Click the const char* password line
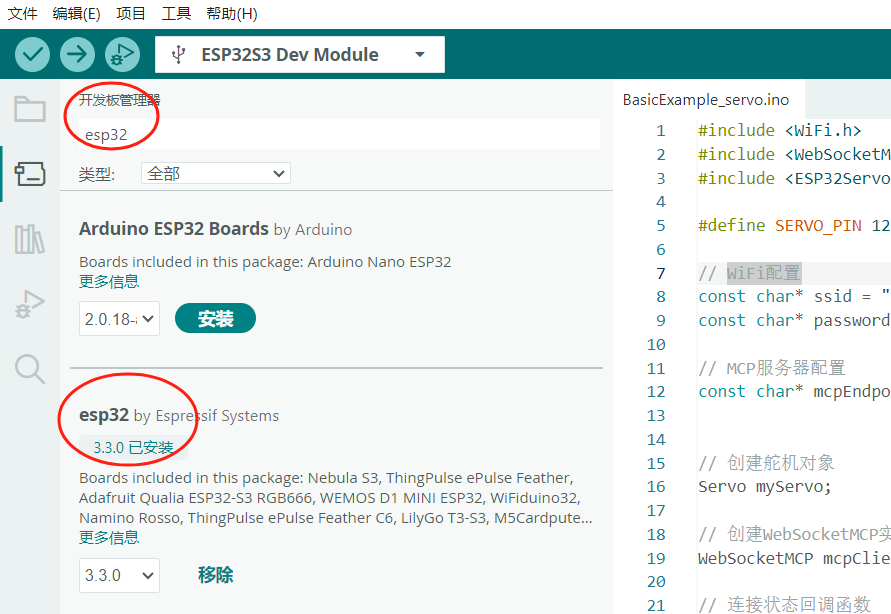This screenshot has width=891, height=614. pyautogui.click(x=793, y=320)
